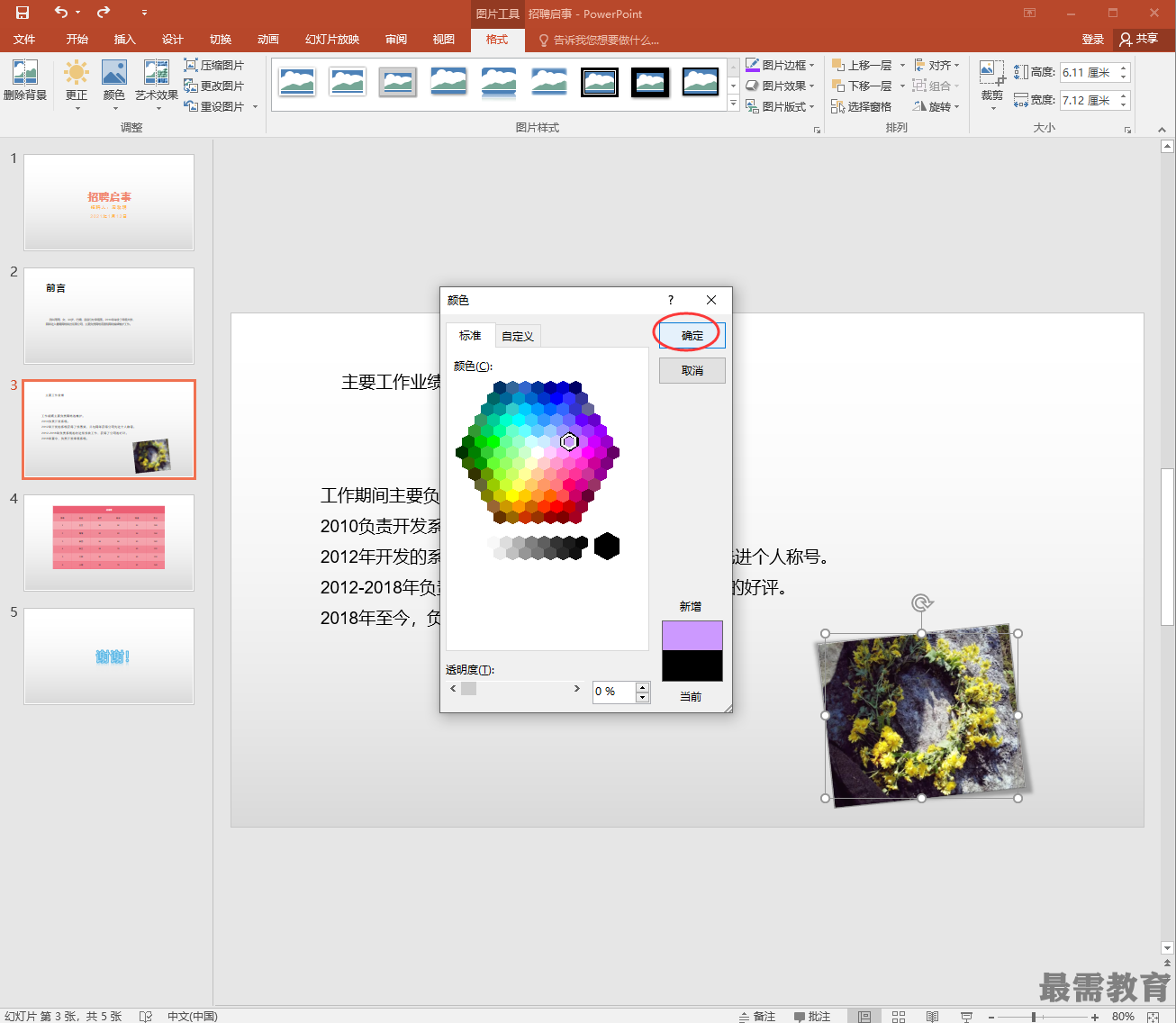Click the 告诉我您想要做什么 search box
1176x1023 pixels.
599,40
